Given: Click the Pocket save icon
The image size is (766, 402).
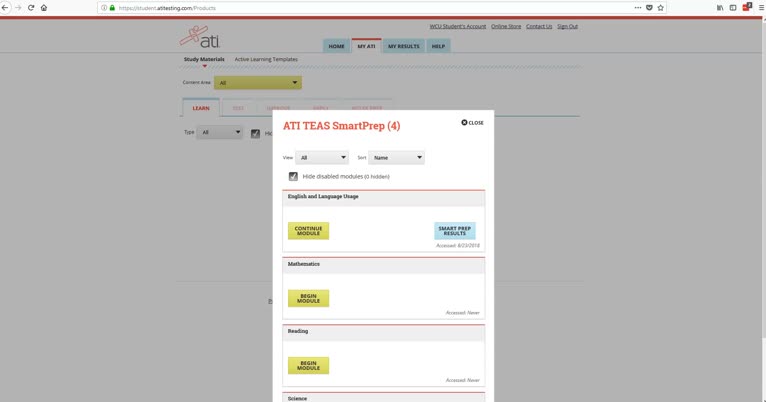Looking at the screenshot, I should [649, 8].
